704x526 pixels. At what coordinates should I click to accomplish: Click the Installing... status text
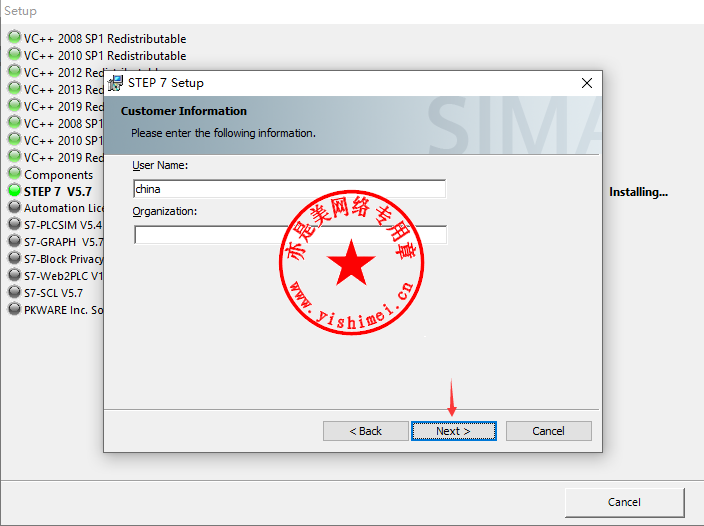(x=638, y=192)
